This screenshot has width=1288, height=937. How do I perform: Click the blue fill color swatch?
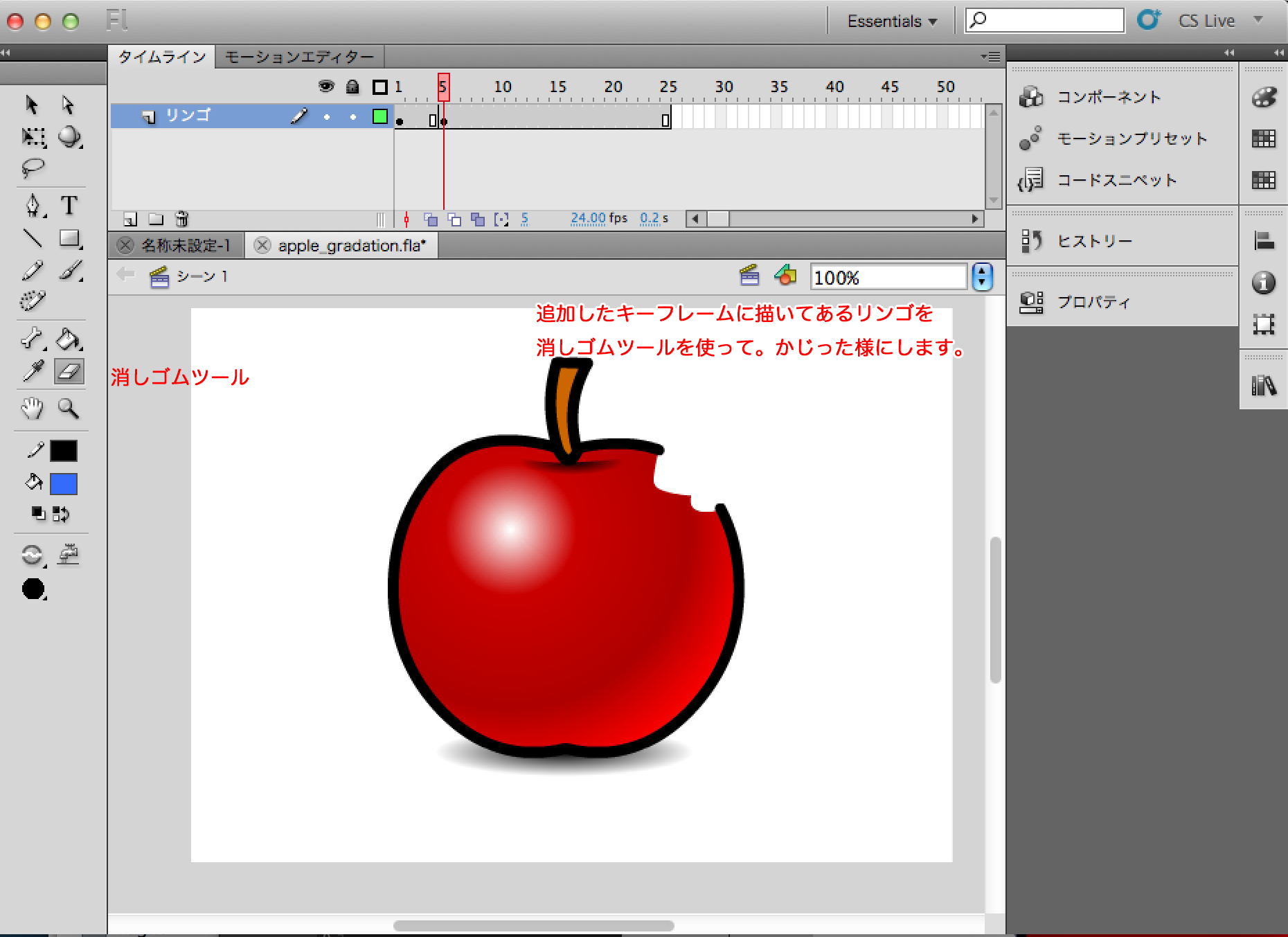click(64, 484)
